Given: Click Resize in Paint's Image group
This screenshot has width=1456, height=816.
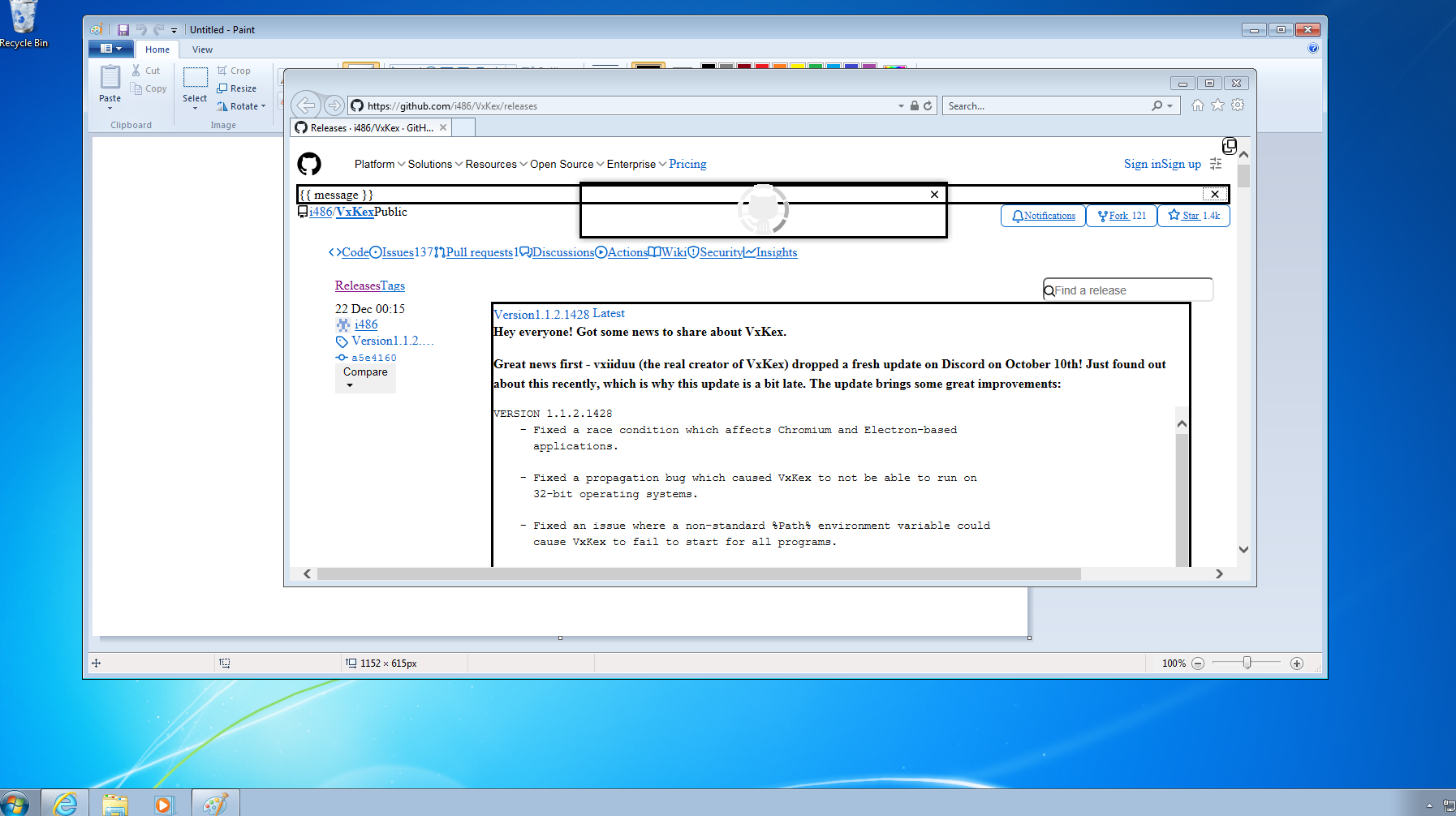Looking at the screenshot, I should pos(237,88).
